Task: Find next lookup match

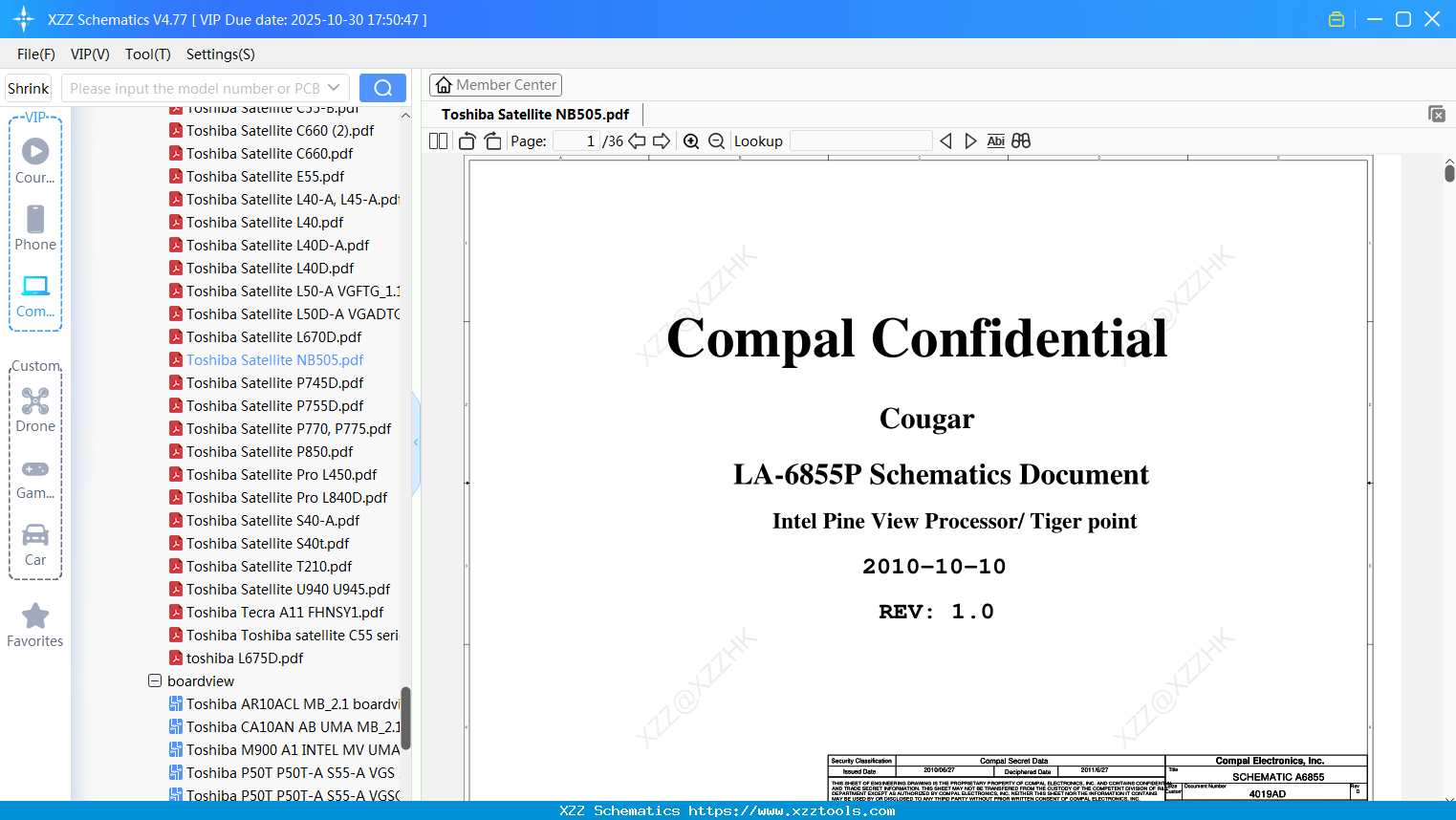Action: (970, 141)
